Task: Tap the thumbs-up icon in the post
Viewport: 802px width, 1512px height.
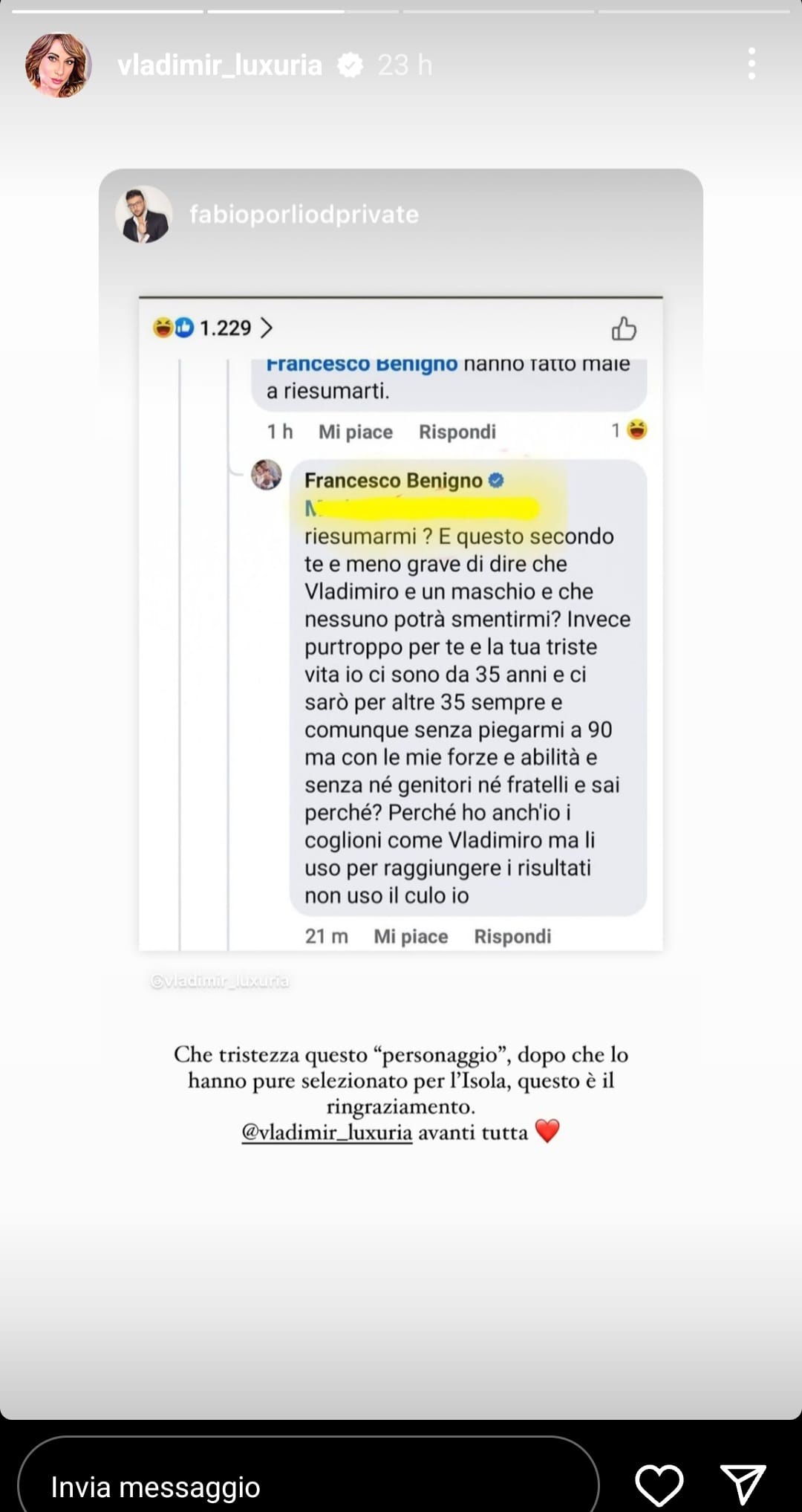Action: click(624, 328)
